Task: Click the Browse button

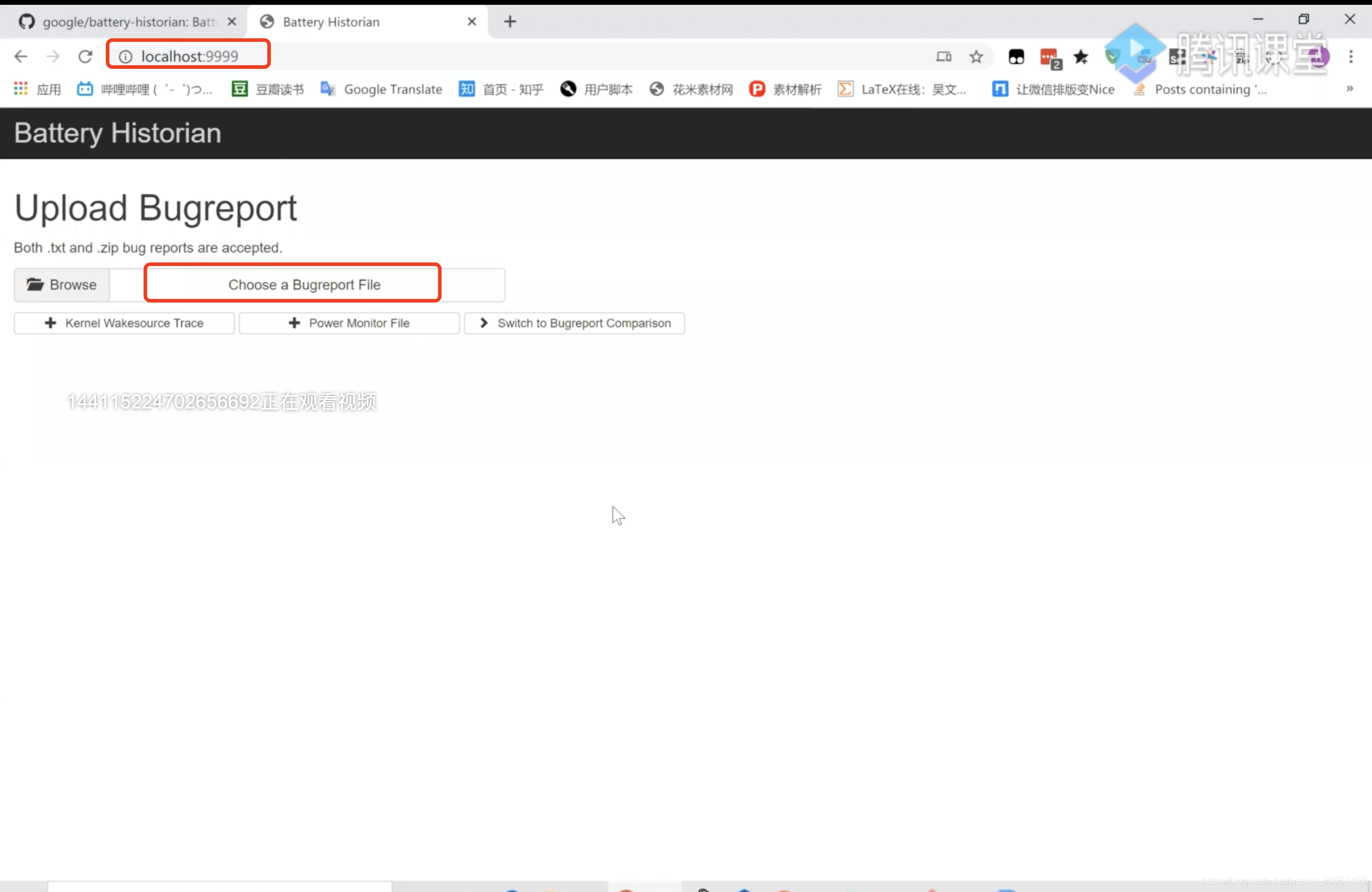Action: 62,285
